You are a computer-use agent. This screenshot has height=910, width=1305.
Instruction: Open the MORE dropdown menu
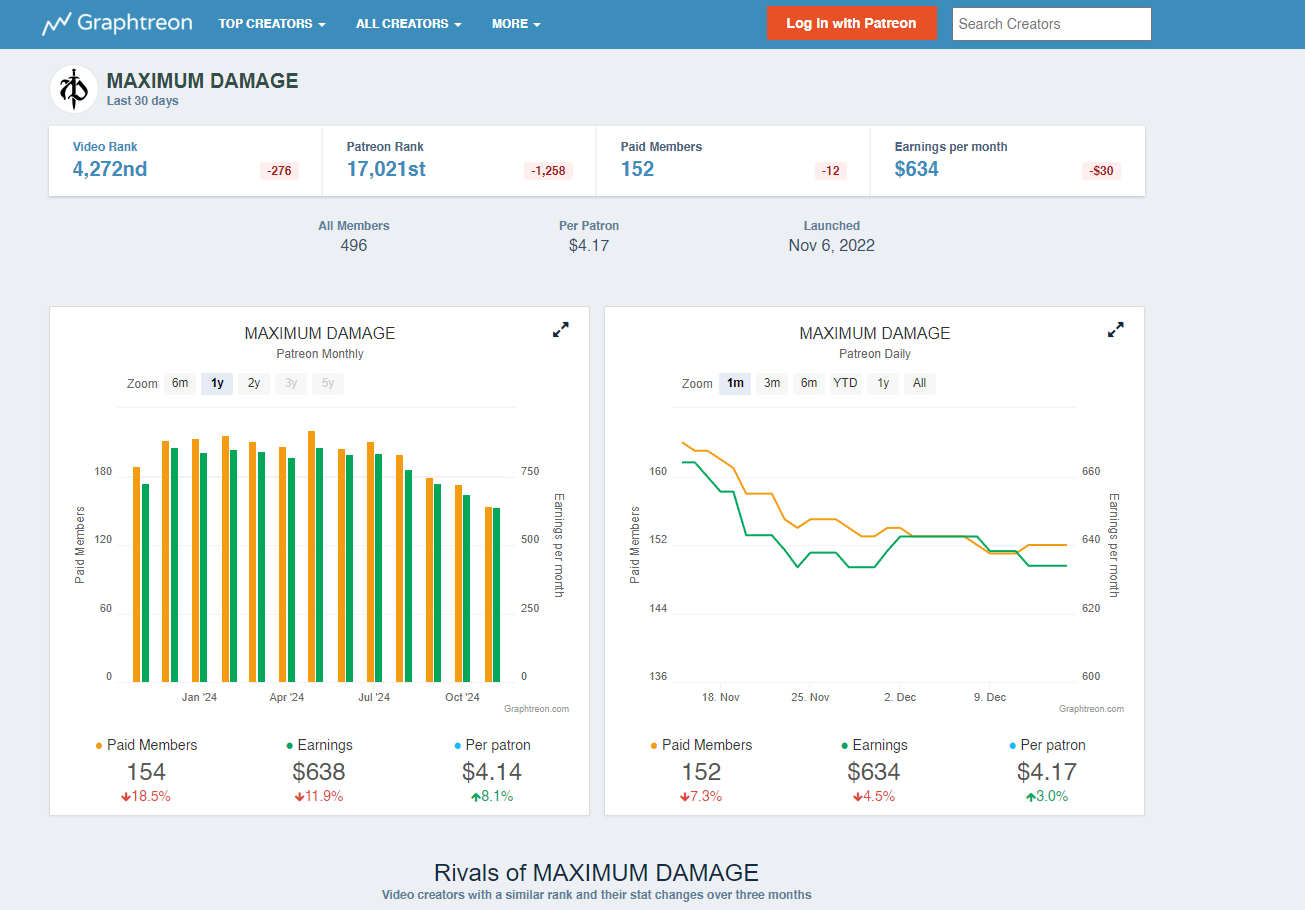516,24
